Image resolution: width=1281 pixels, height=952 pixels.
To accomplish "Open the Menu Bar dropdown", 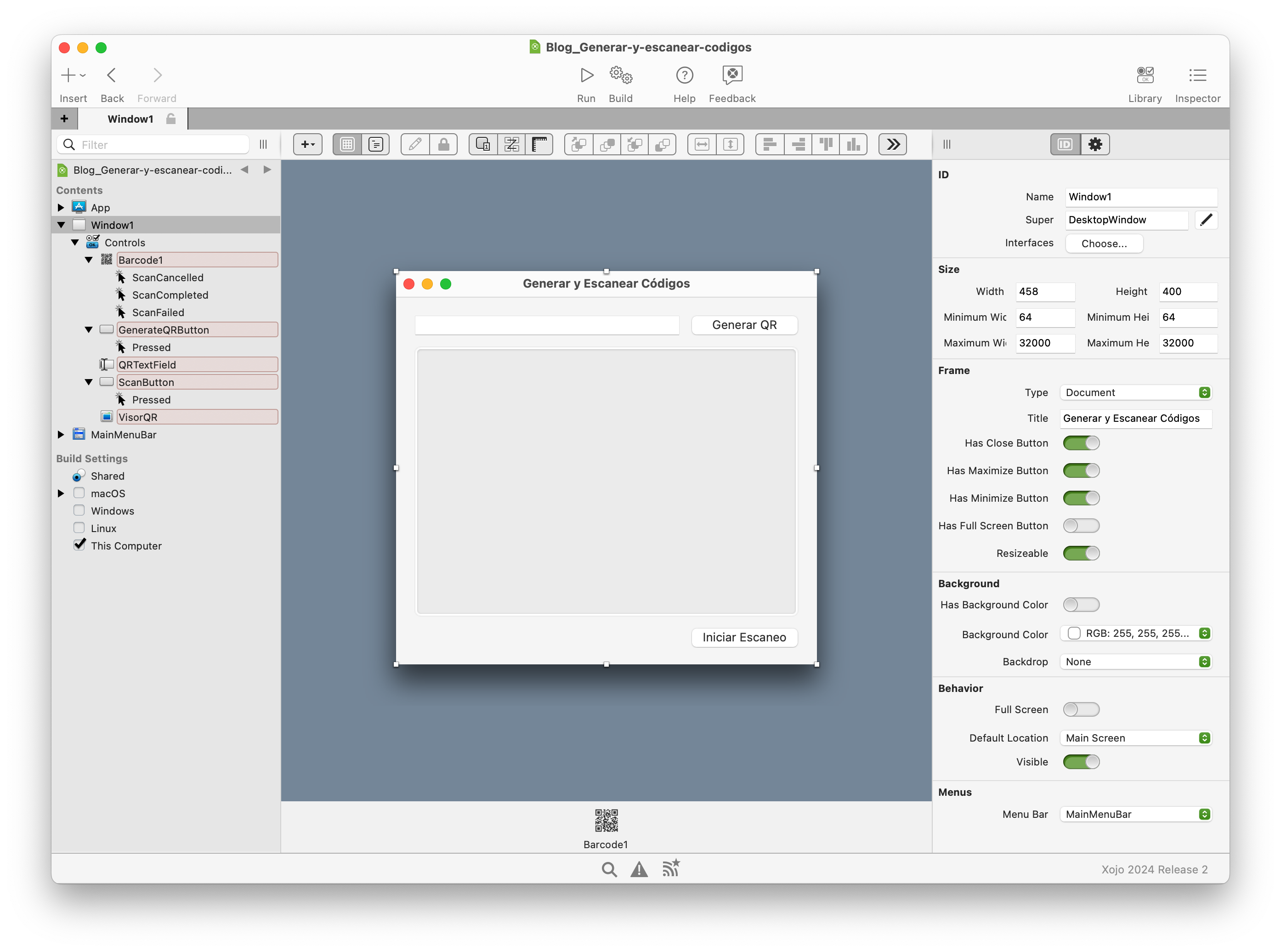I will (x=1135, y=814).
